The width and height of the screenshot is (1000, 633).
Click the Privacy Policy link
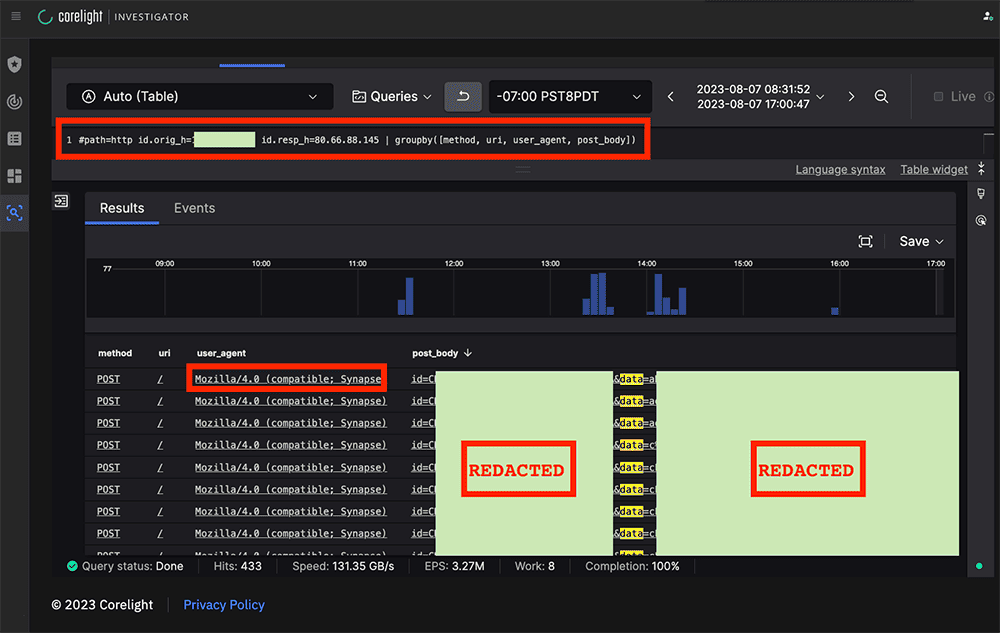(224, 605)
